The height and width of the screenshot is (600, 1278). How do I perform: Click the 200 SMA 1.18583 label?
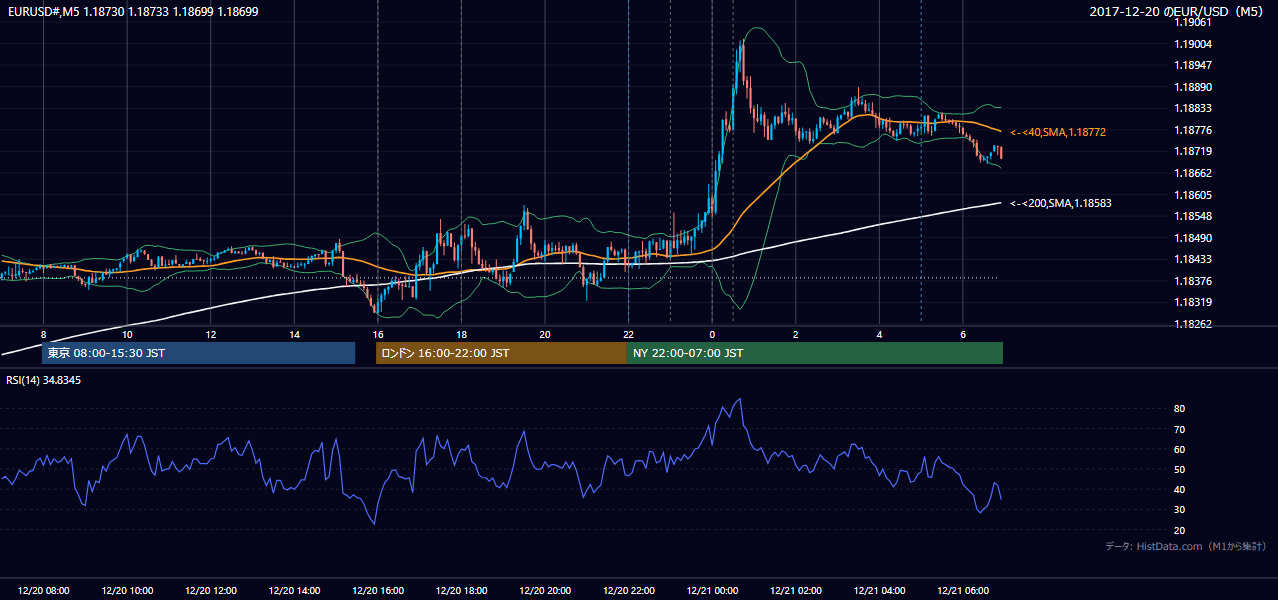point(1060,203)
